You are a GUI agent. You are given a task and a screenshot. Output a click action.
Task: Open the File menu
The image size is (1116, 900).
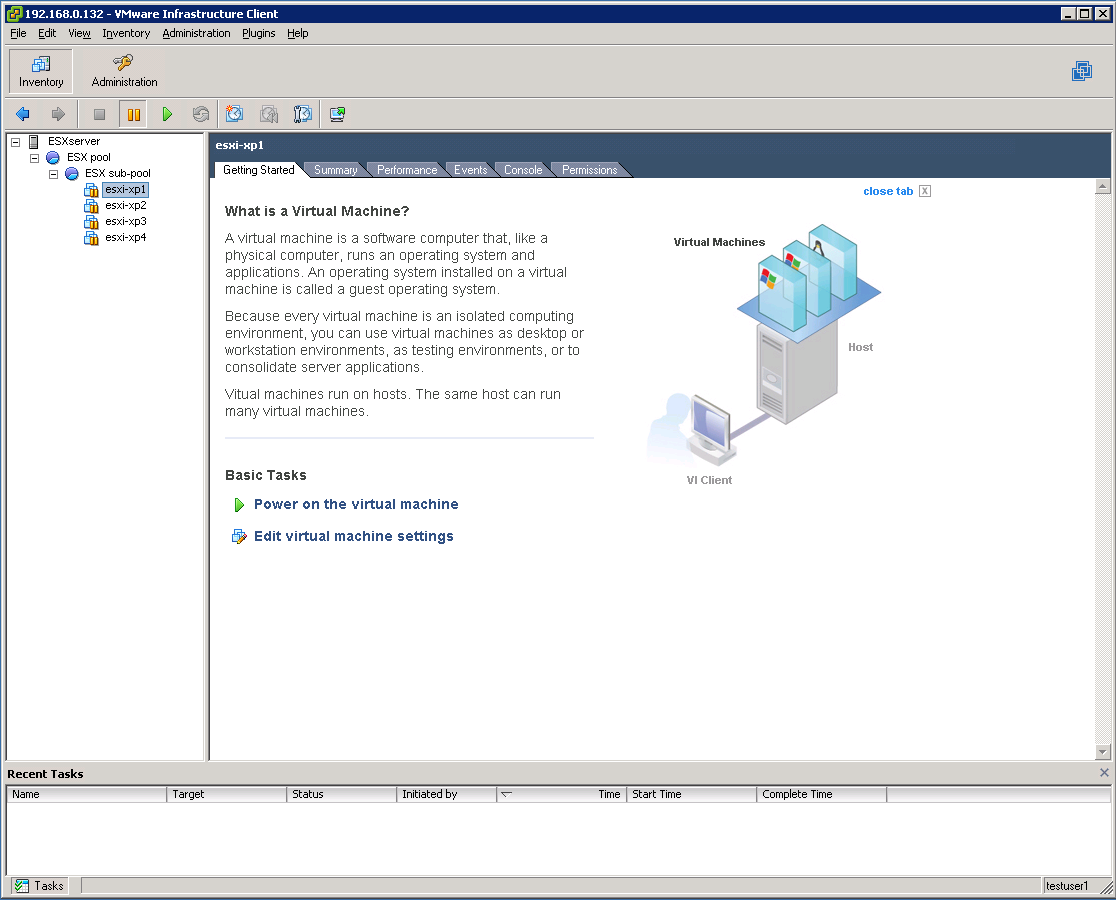[x=19, y=33]
